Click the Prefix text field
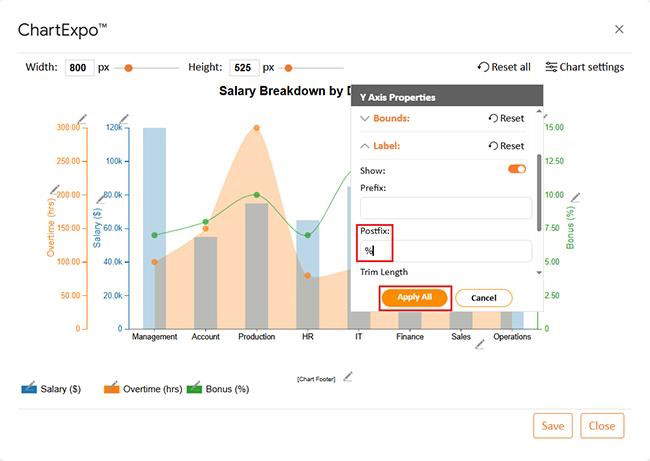The width and height of the screenshot is (650, 461). [x=446, y=208]
